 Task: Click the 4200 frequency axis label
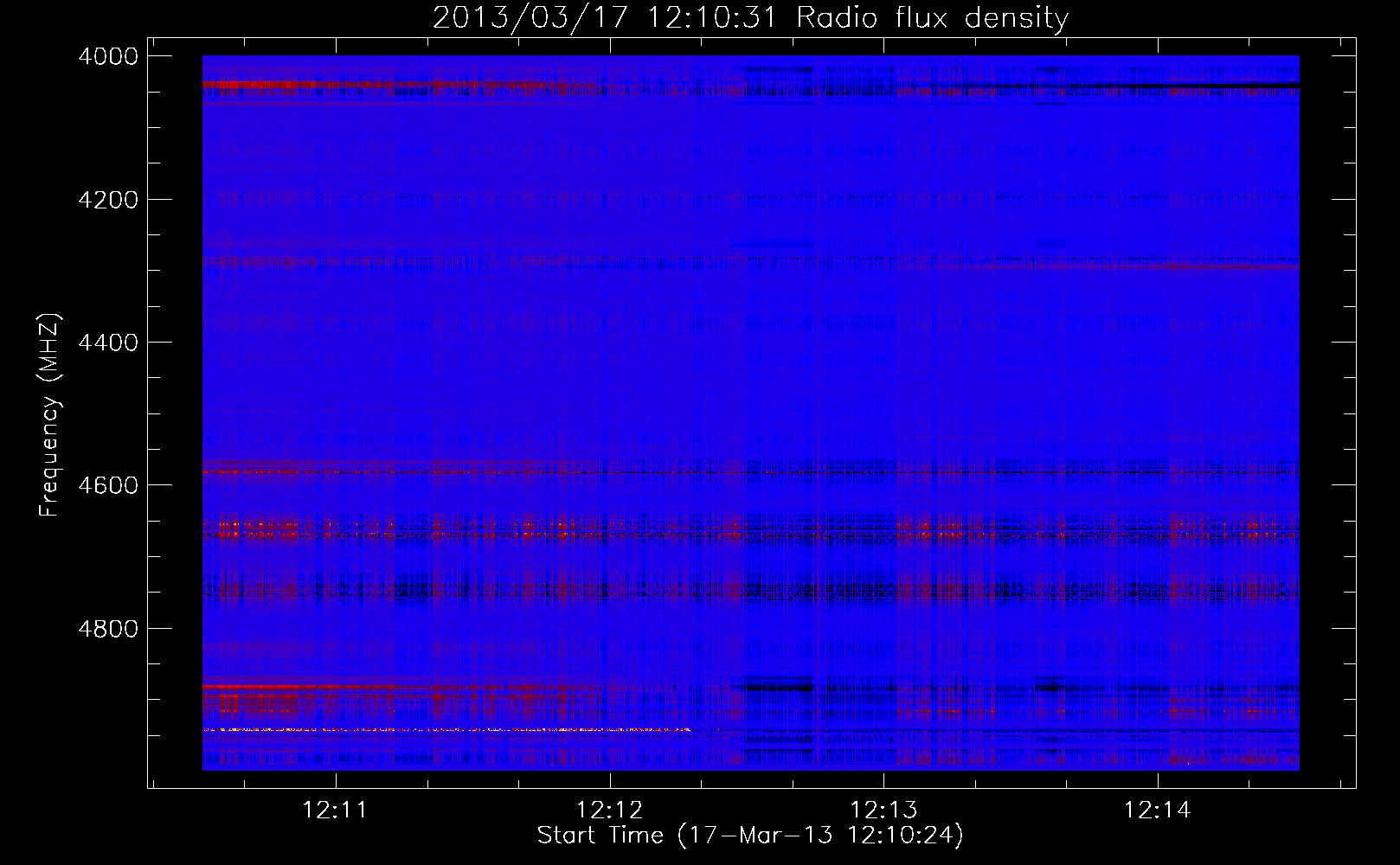[x=108, y=200]
